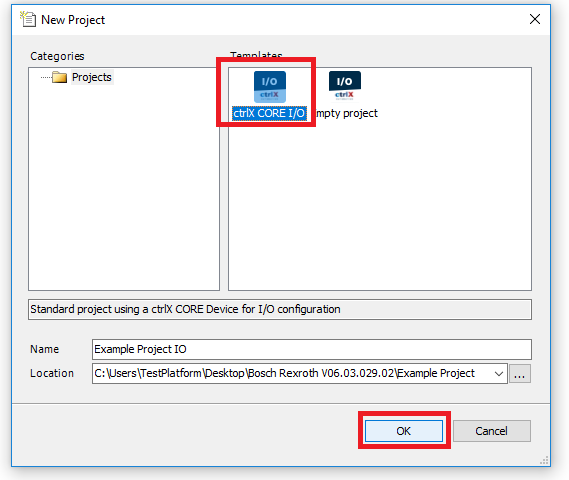Click the Name field containing Example Project IO
The height and width of the screenshot is (480, 569).
point(312,349)
